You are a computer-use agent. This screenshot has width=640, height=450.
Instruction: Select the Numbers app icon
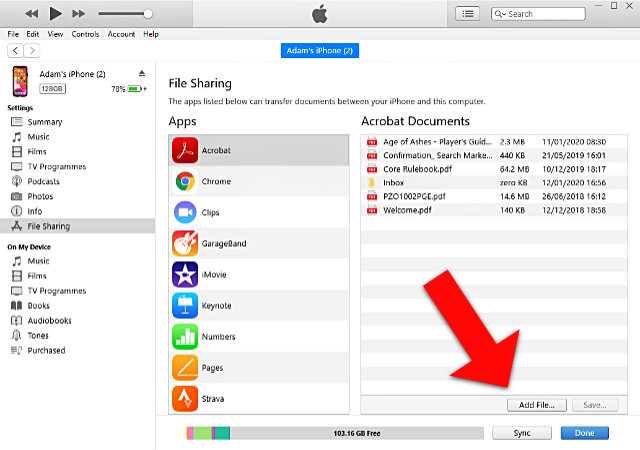pyautogui.click(x=185, y=336)
